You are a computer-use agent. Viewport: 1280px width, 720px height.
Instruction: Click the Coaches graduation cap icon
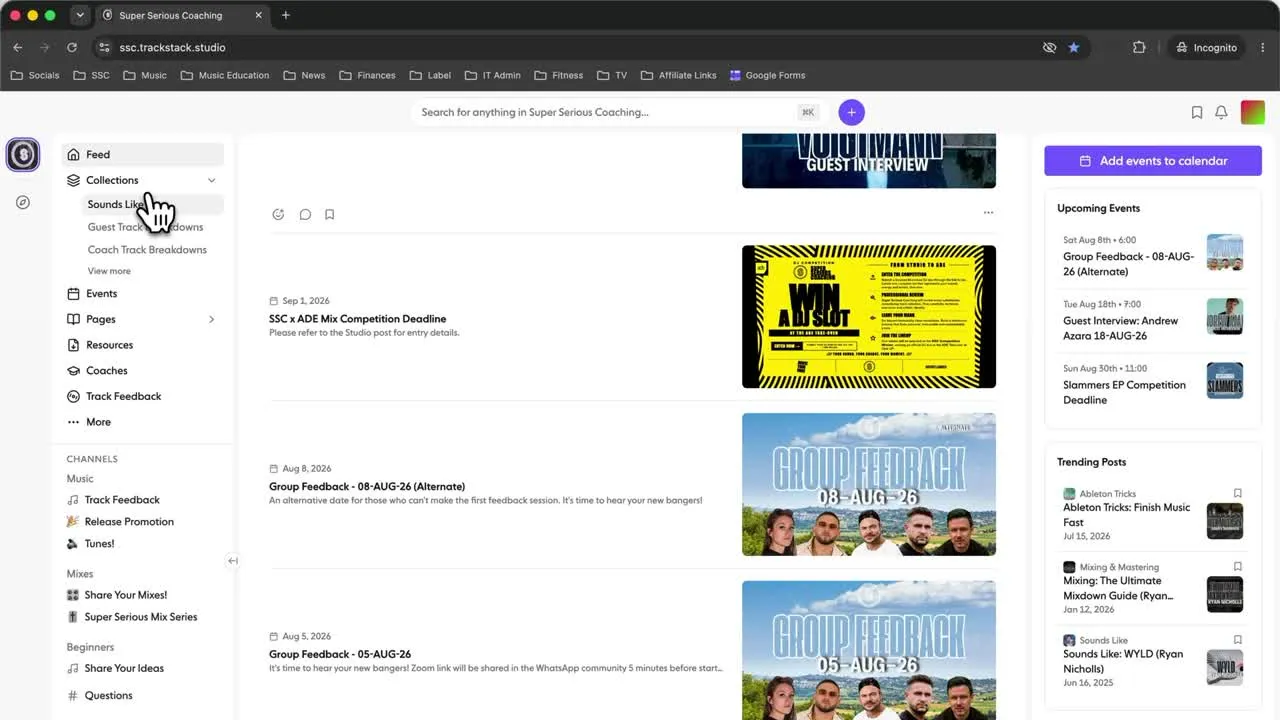coord(73,371)
